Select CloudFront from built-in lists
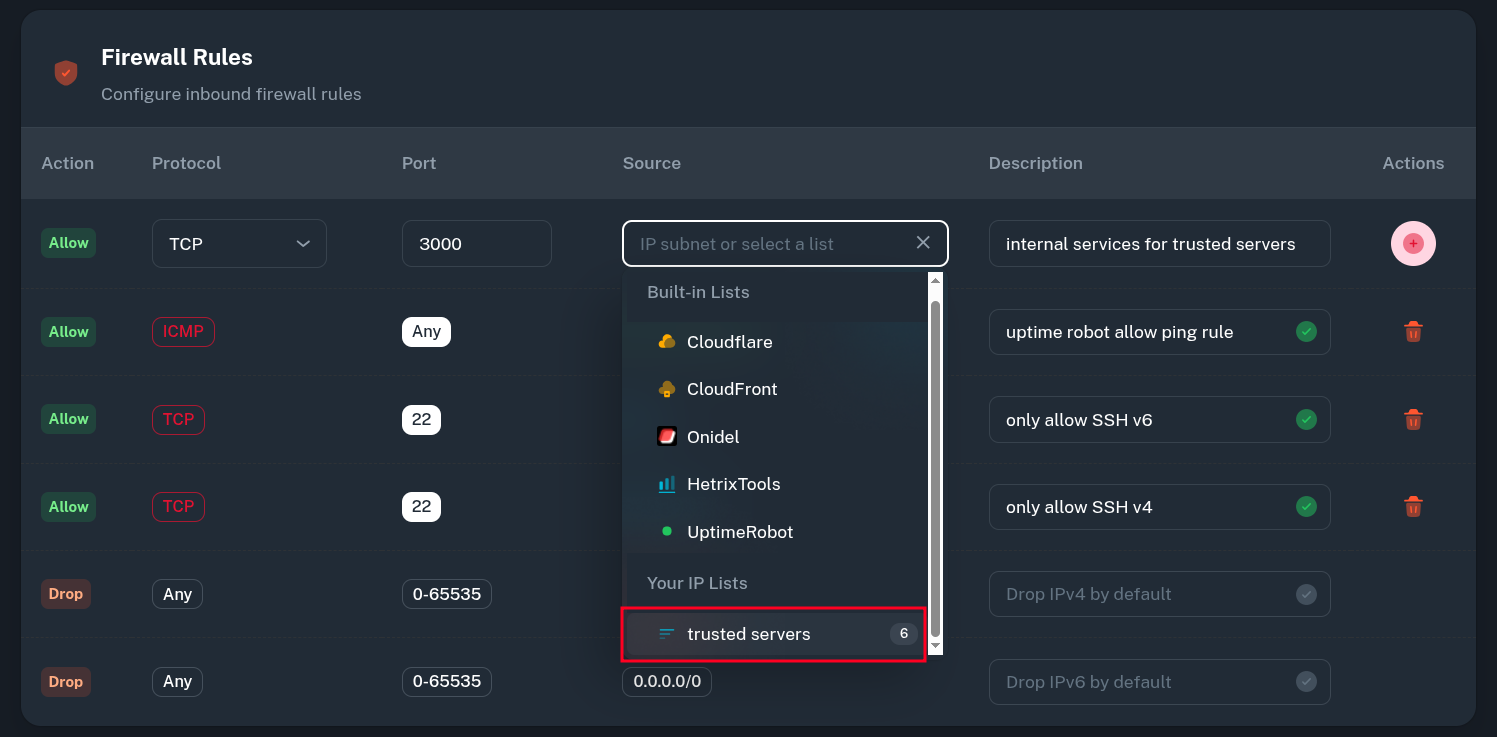 click(x=732, y=389)
